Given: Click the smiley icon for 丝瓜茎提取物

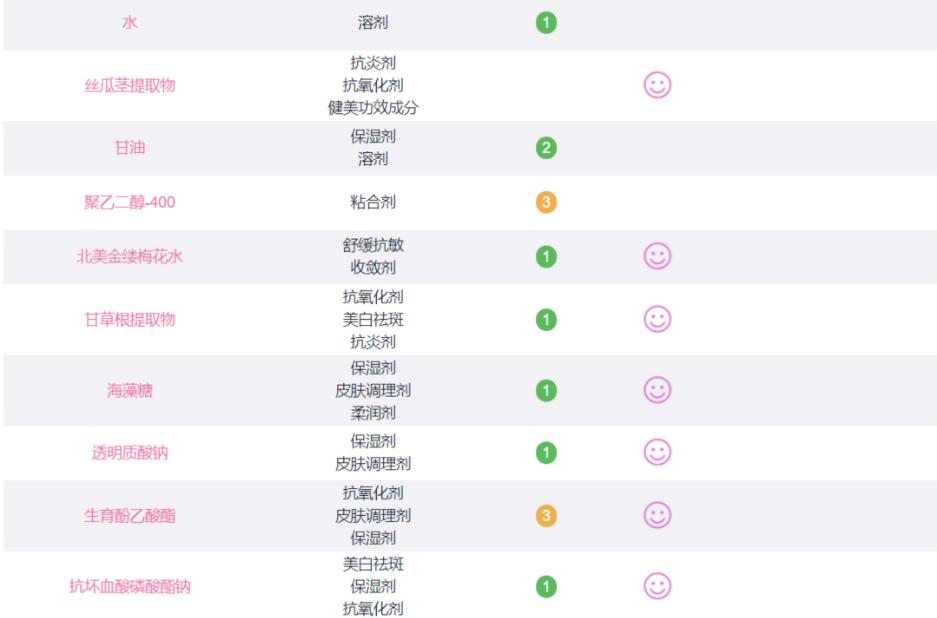Looking at the screenshot, I should (x=656, y=85).
